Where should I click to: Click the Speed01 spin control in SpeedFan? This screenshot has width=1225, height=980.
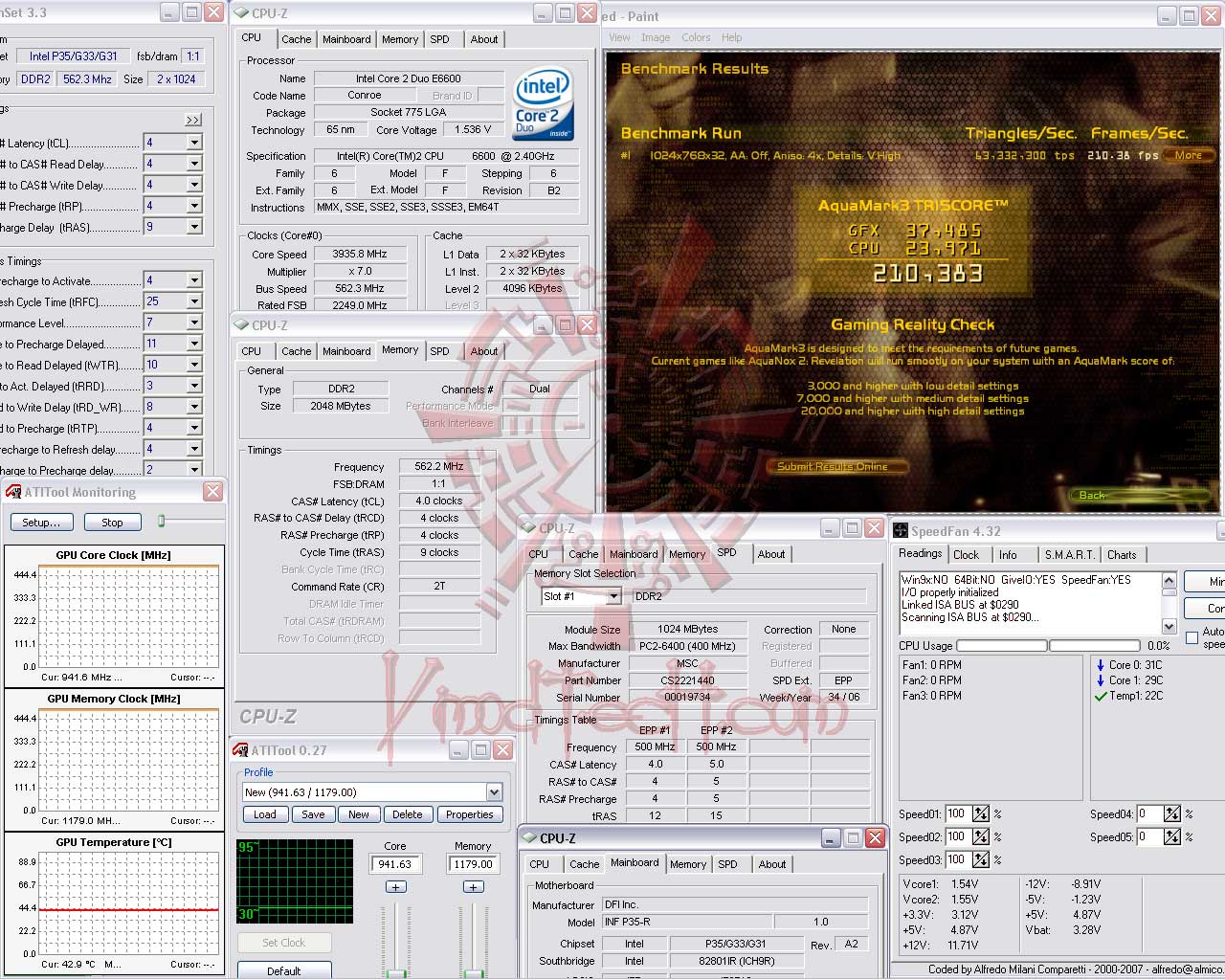coord(981,814)
